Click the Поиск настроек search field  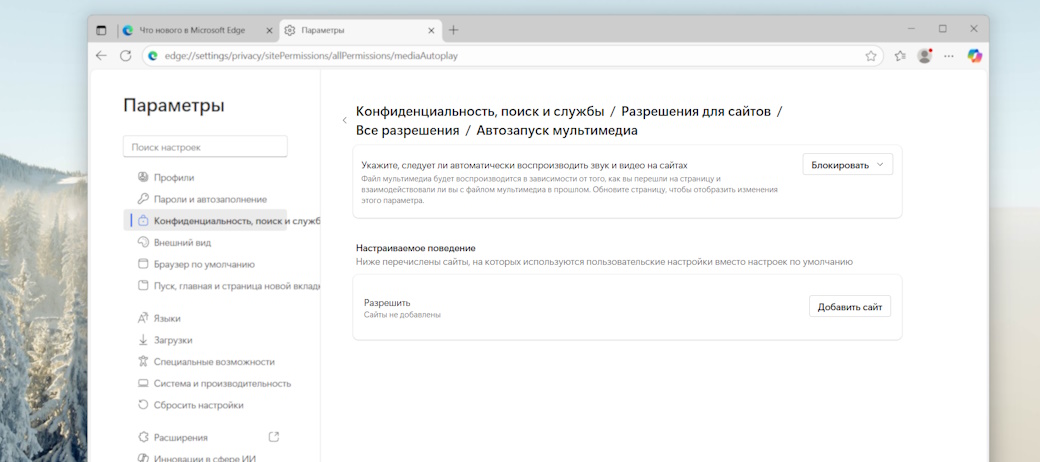pyautogui.click(x=205, y=147)
